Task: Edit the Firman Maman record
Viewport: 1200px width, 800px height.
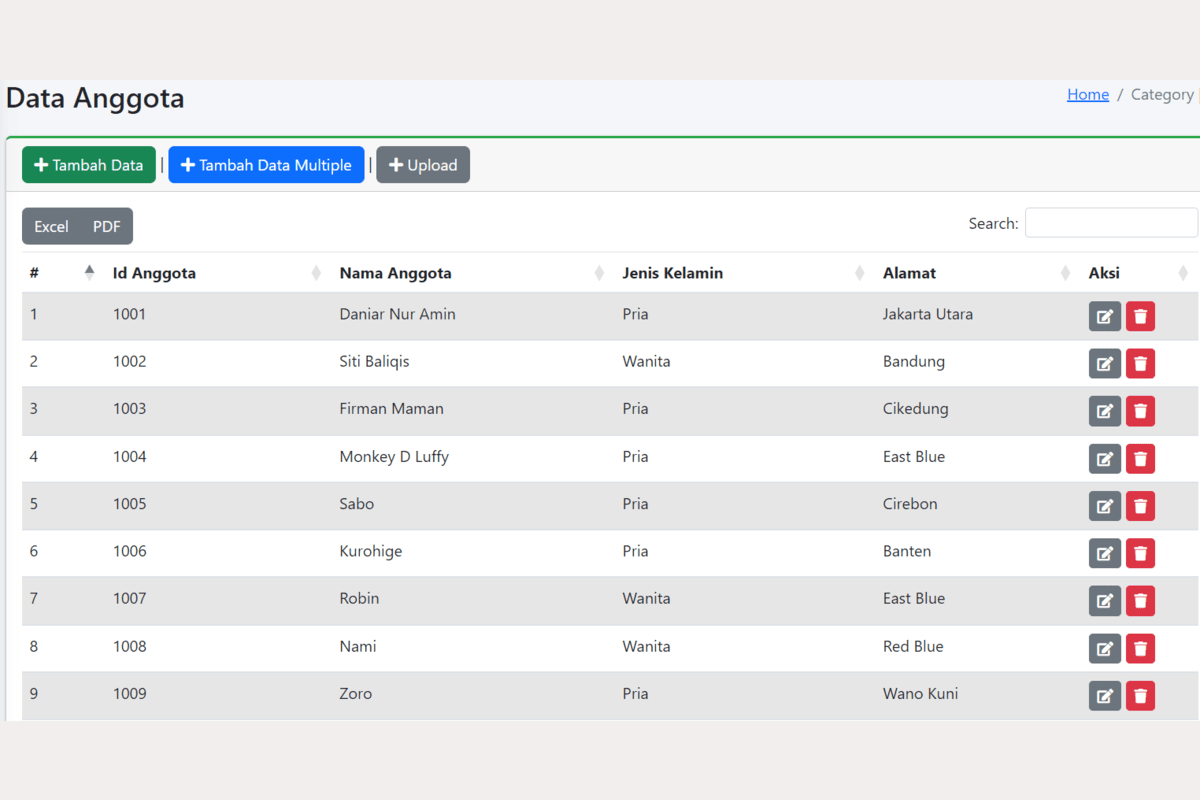Action: point(1104,411)
